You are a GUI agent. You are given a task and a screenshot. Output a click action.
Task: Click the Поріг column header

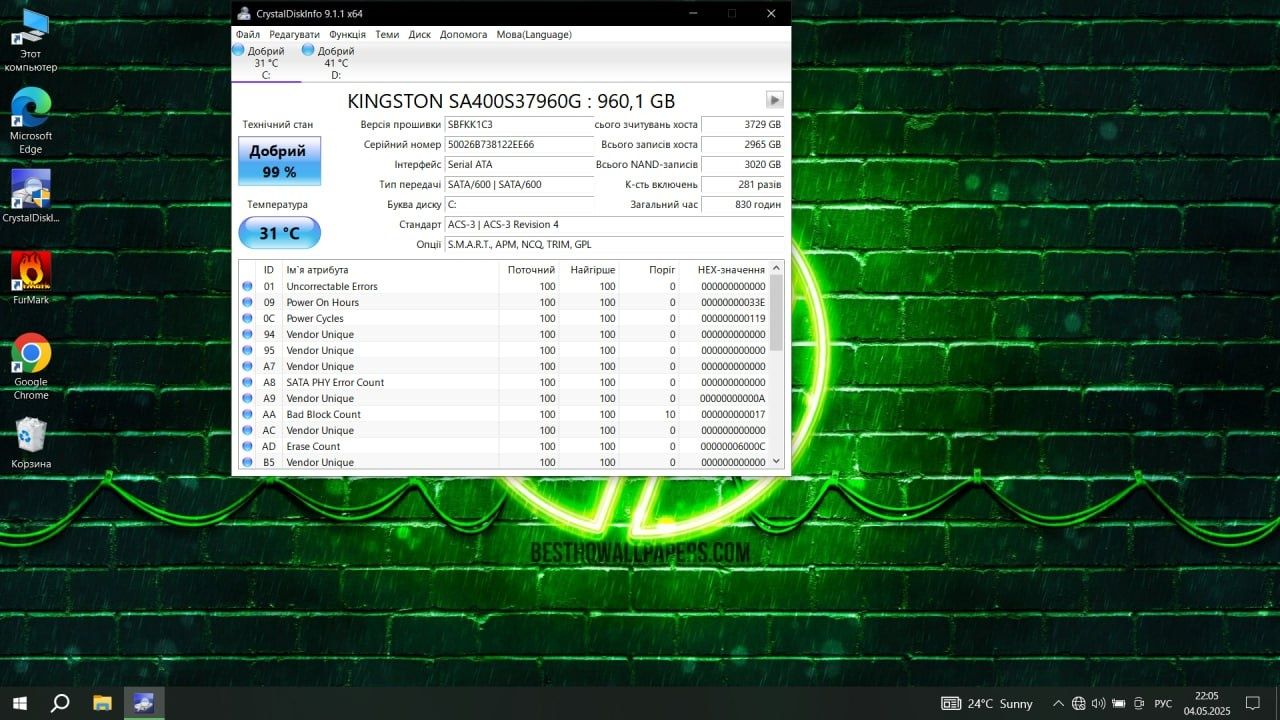(x=649, y=270)
